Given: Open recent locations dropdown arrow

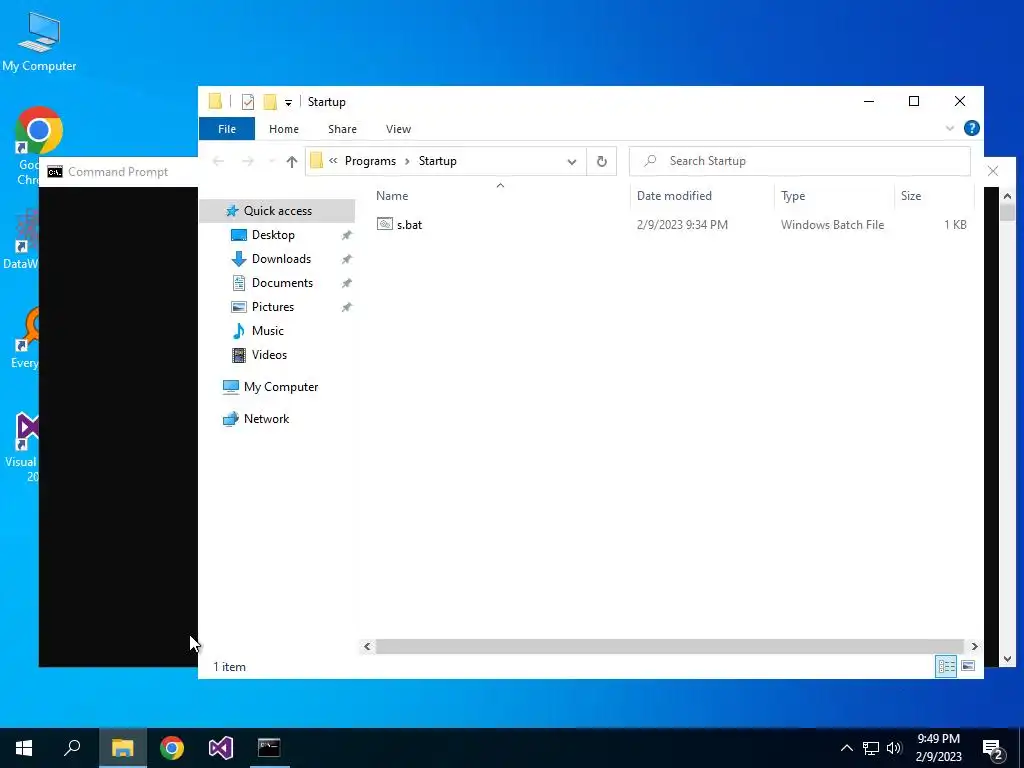Looking at the screenshot, I should pos(271,161).
